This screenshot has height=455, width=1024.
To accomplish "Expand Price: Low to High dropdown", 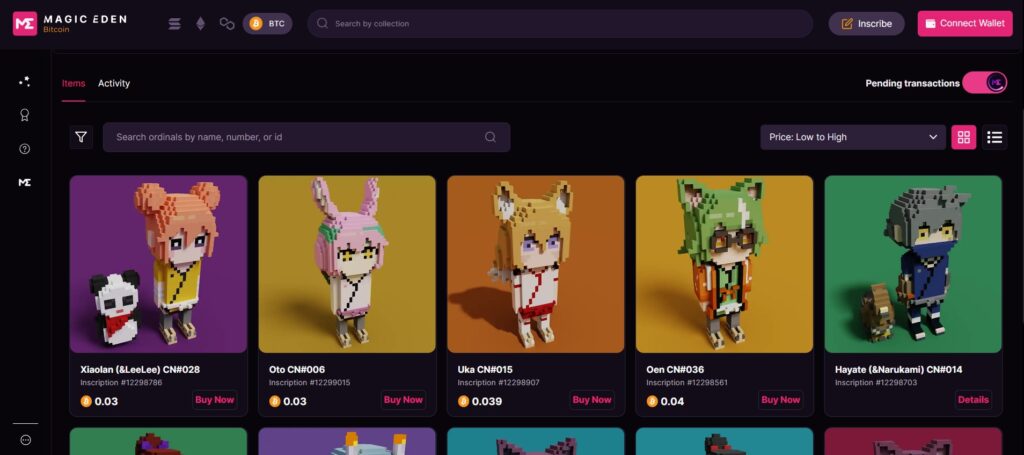I will 852,137.
